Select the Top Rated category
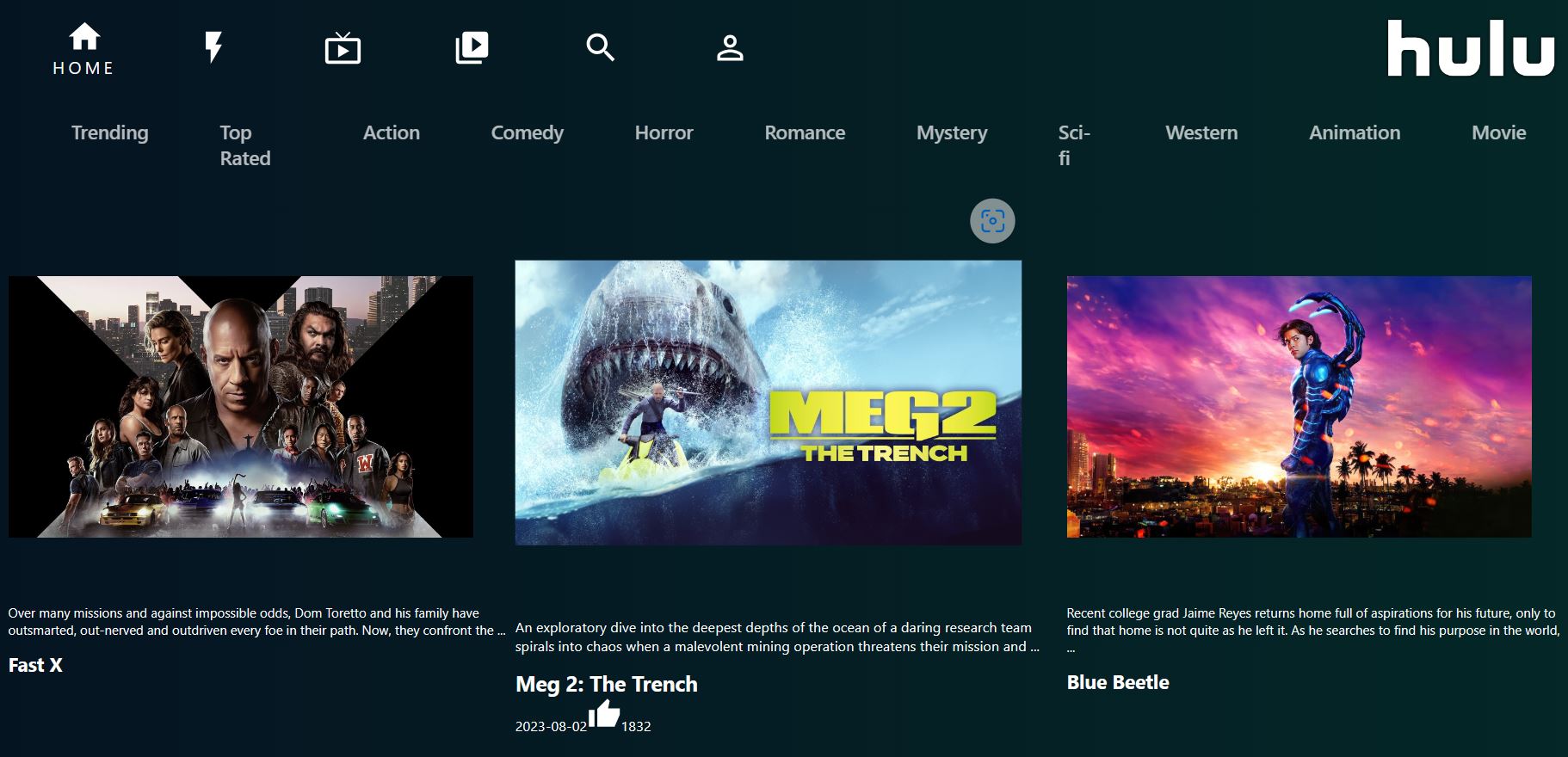Viewport: 1568px width, 757px height. pos(245,145)
